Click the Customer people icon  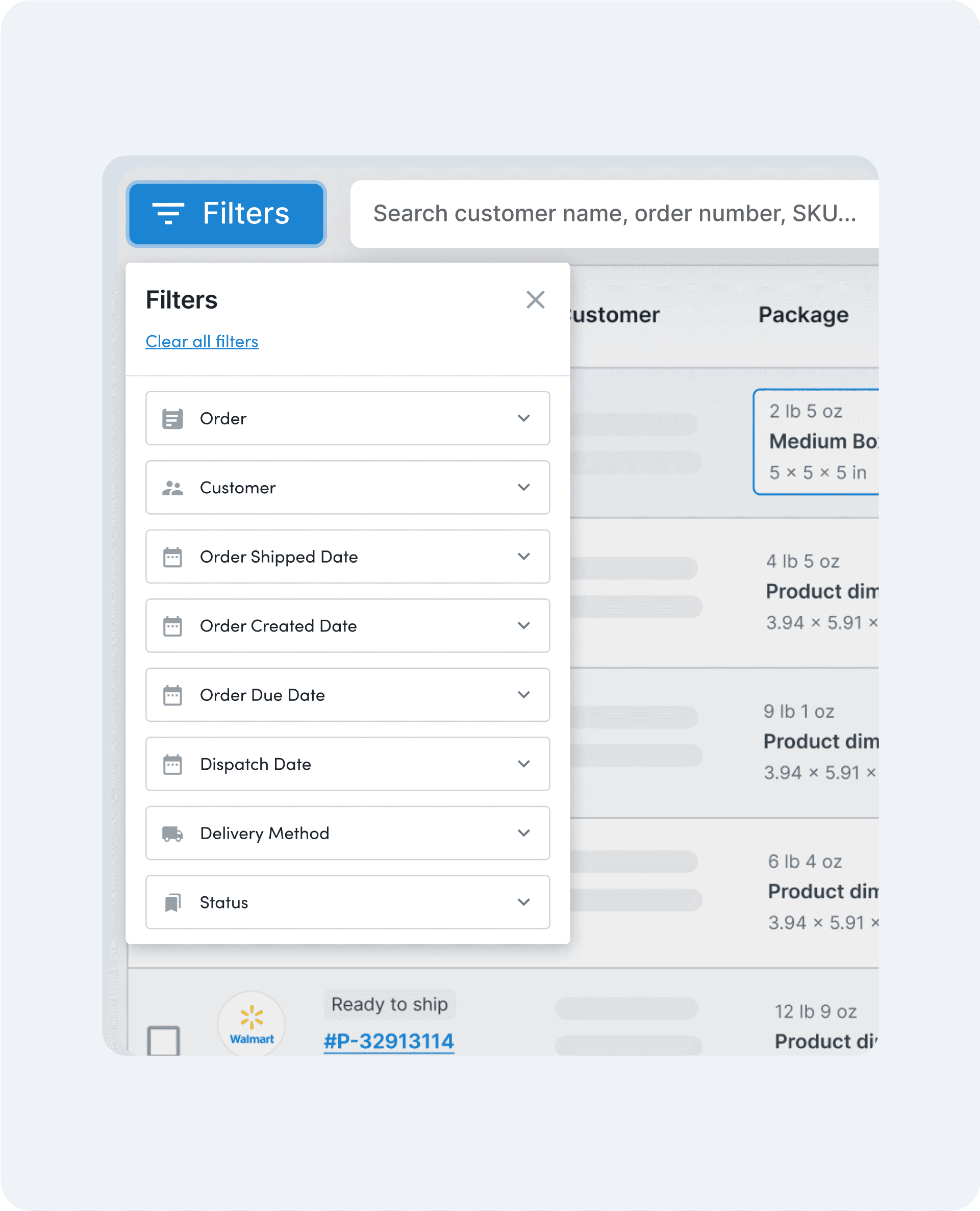coord(172,488)
